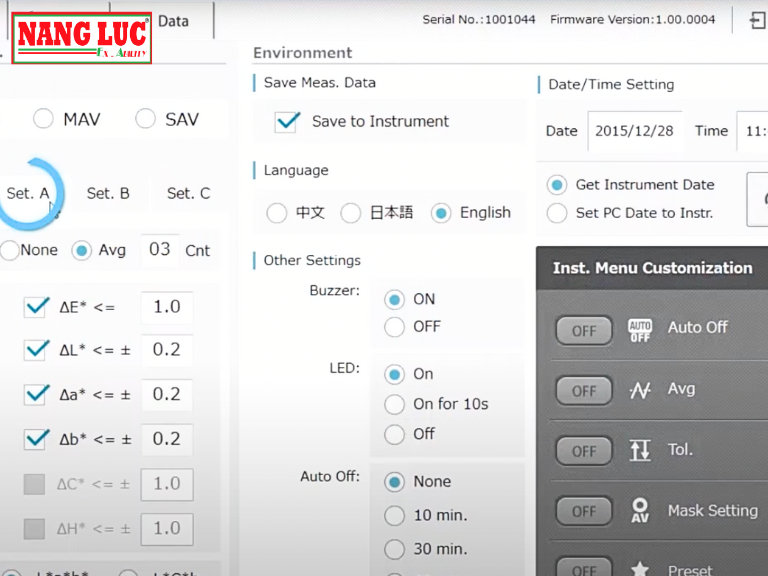
Task: Toggle the Mask Setting OFF switch
Action: pos(584,511)
